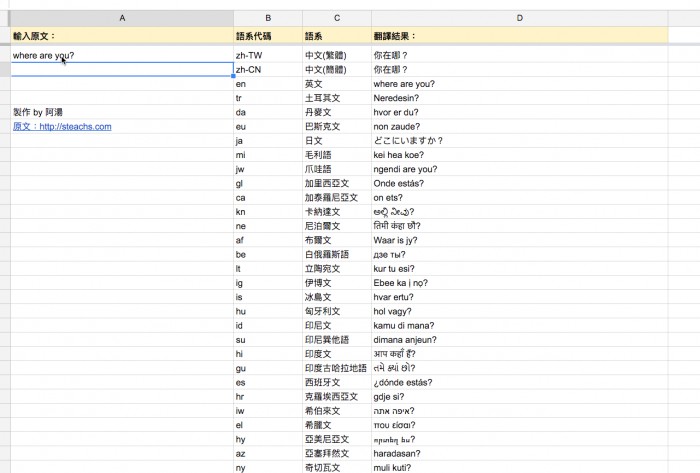Select the 'gdje si?' translation cell
Viewport: 700px width, 473px height.
(x=520, y=397)
